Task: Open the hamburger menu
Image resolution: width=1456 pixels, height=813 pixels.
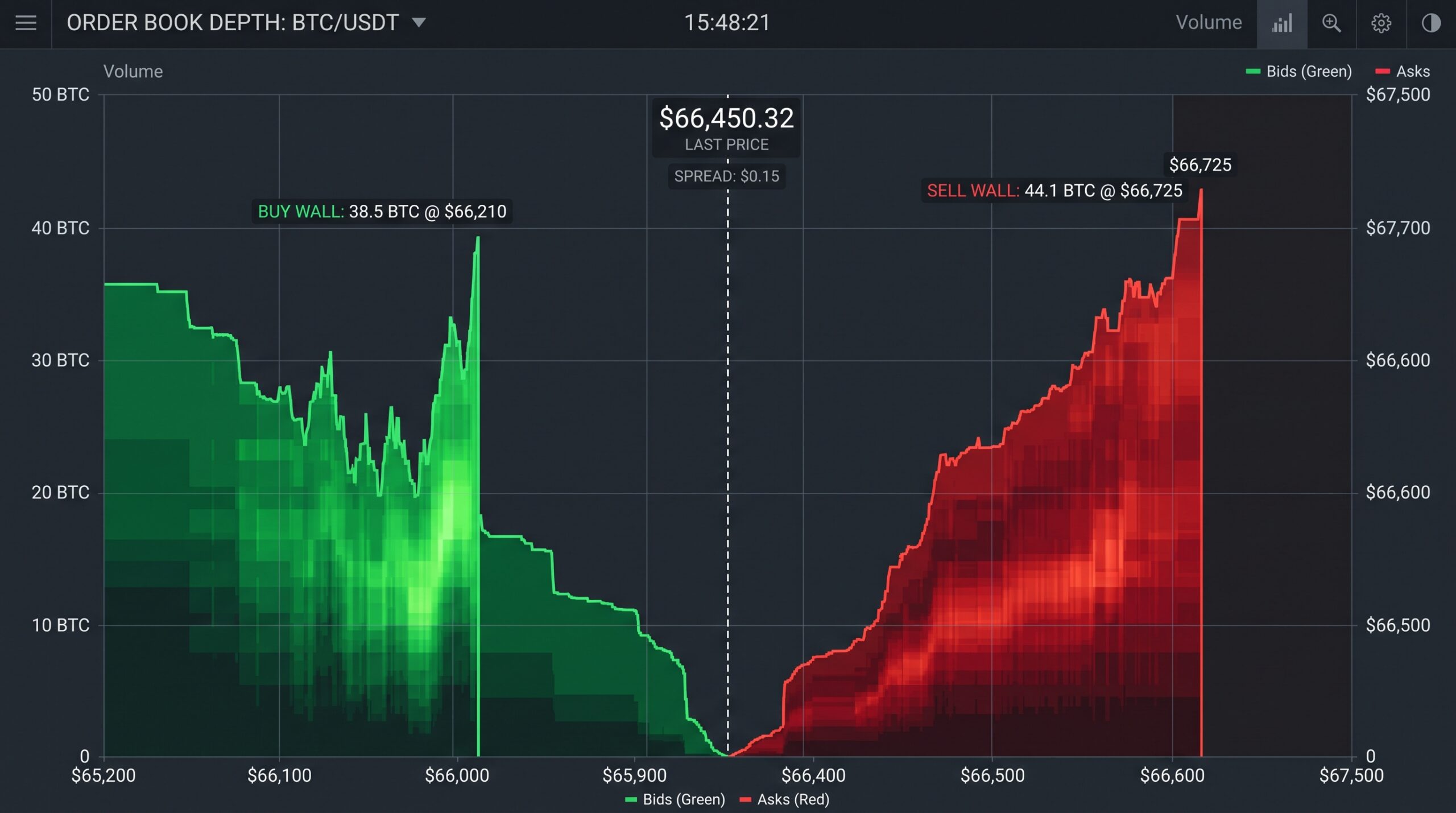Action: coord(26,23)
